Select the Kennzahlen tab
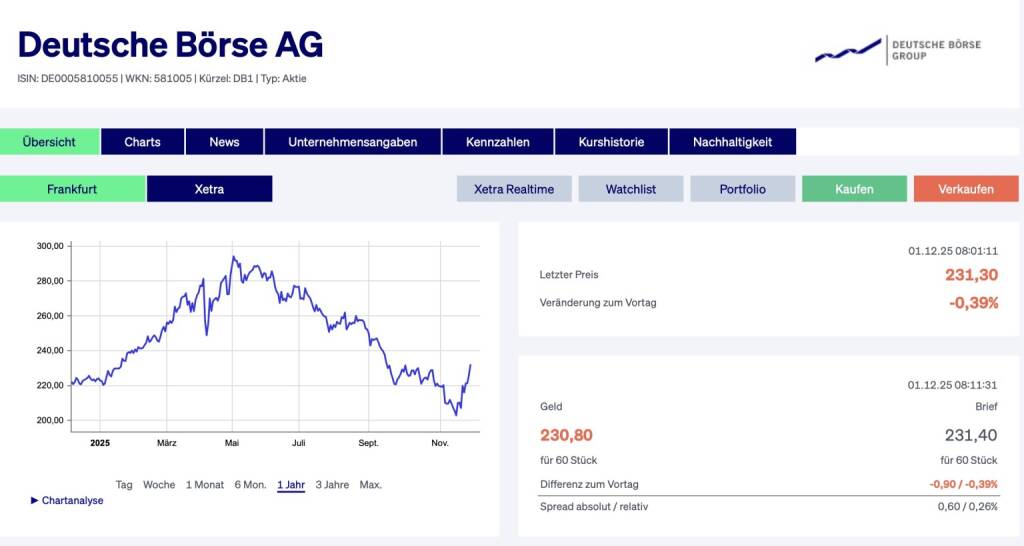The height and width of the screenshot is (546, 1024). point(497,142)
